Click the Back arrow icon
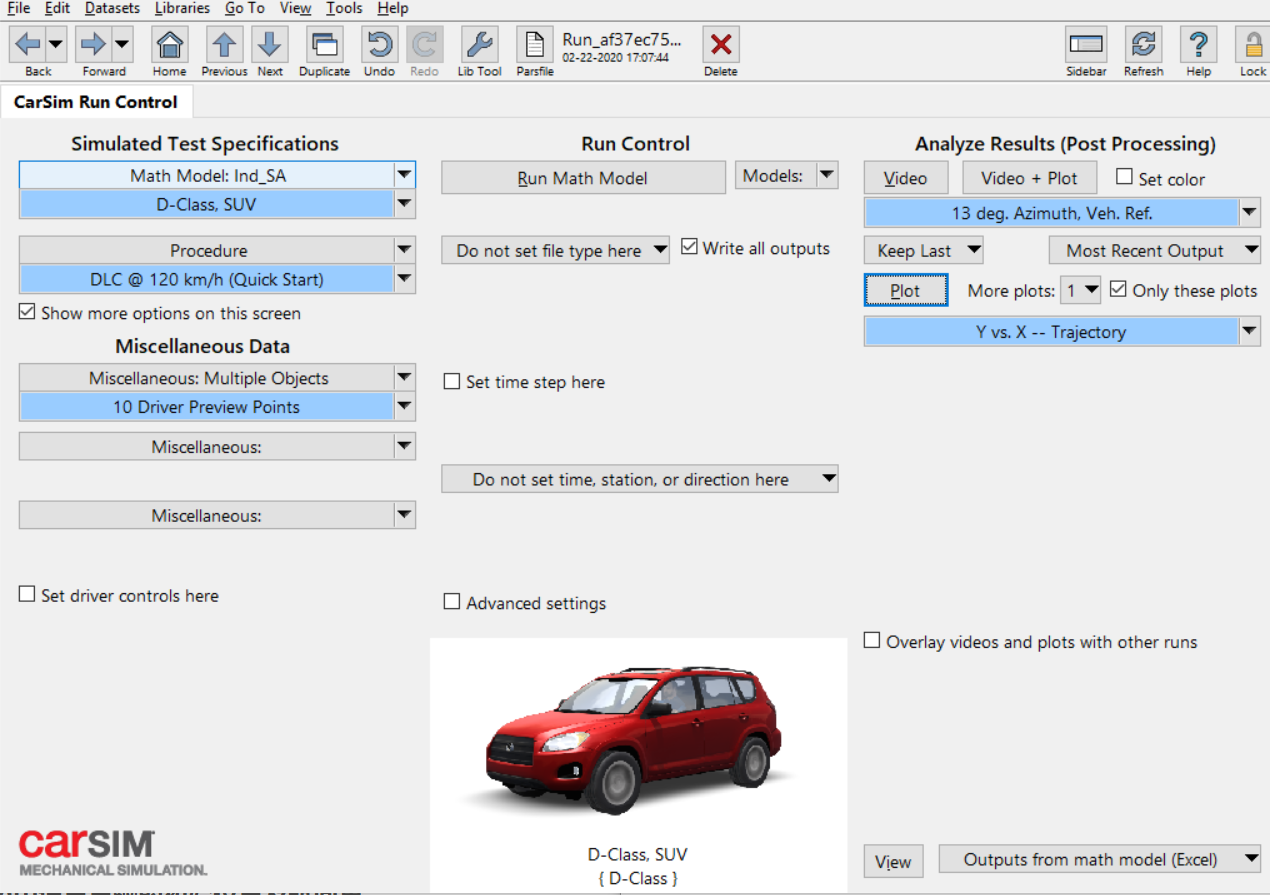Screen dimensions: 1270x895 (x=28, y=44)
